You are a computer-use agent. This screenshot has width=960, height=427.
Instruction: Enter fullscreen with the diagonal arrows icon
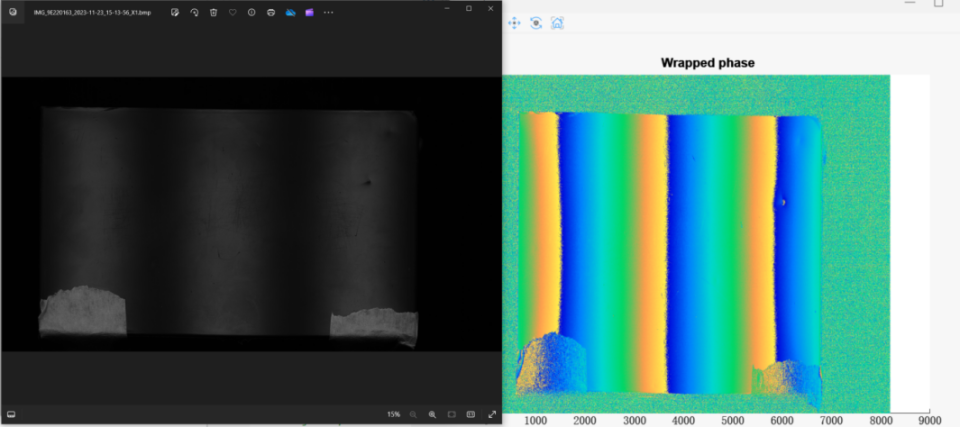tap(492, 415)
